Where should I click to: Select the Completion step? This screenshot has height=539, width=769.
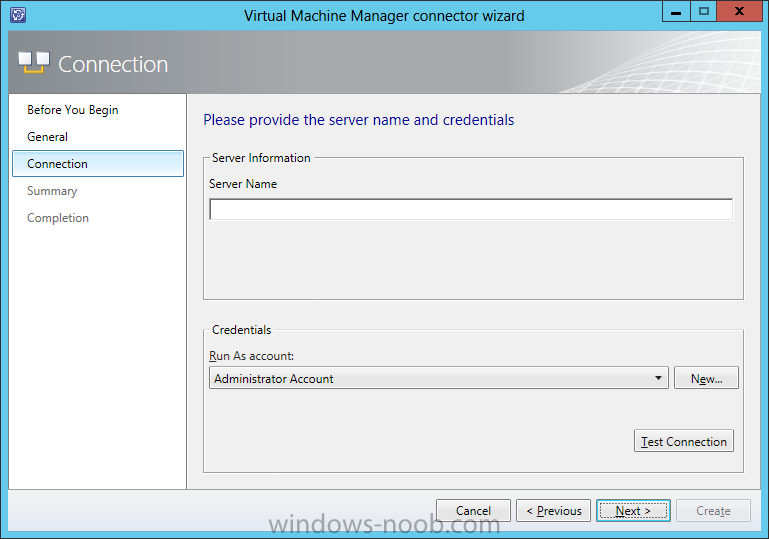pyautogui.click(x=58, y=218)
